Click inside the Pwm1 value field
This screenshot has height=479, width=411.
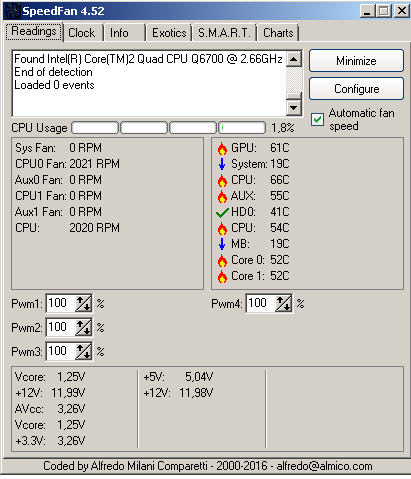[x=61, y=303]
